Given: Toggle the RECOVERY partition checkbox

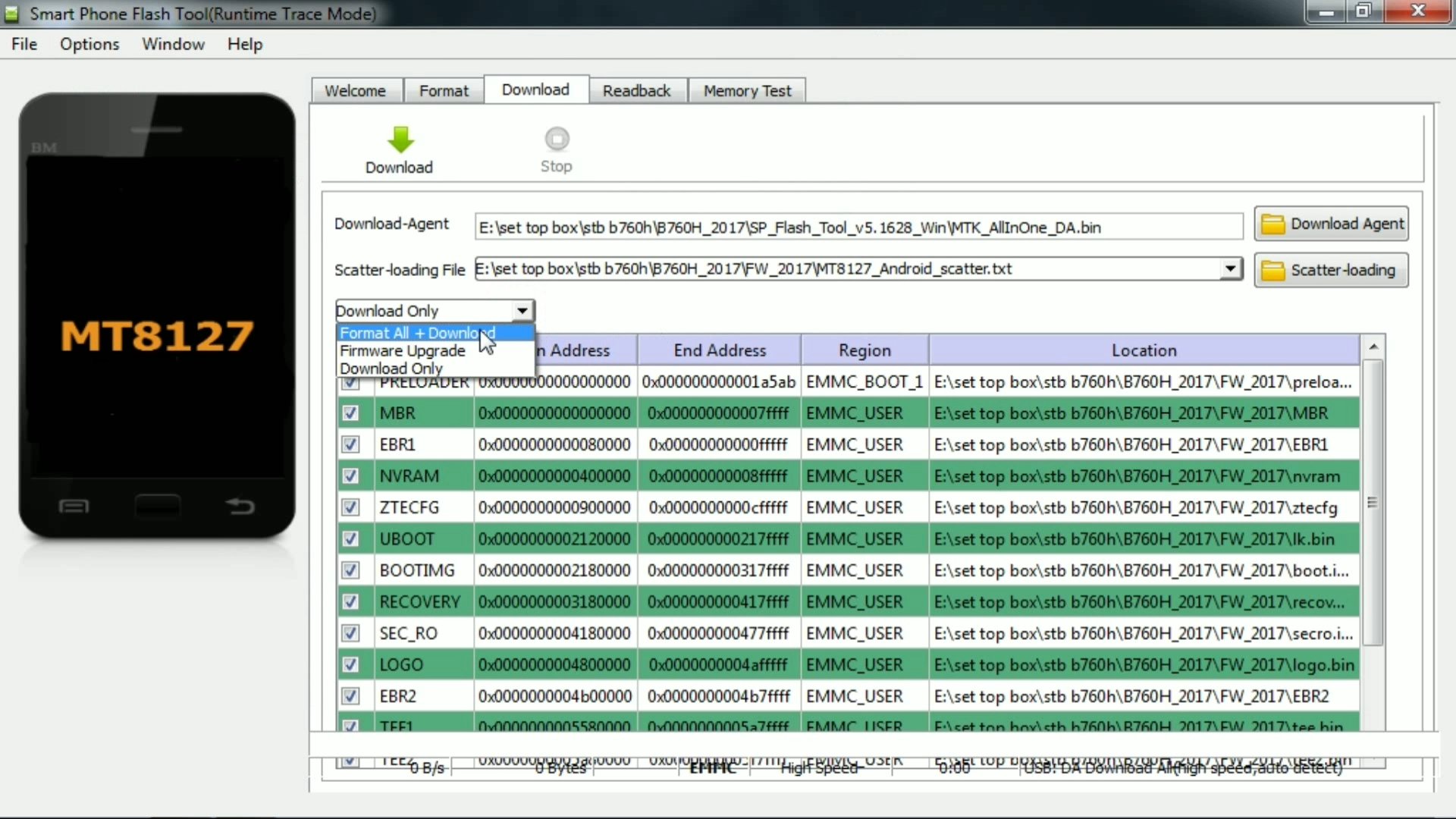Looking at the screenshot, I should click(x=350, y=602).
